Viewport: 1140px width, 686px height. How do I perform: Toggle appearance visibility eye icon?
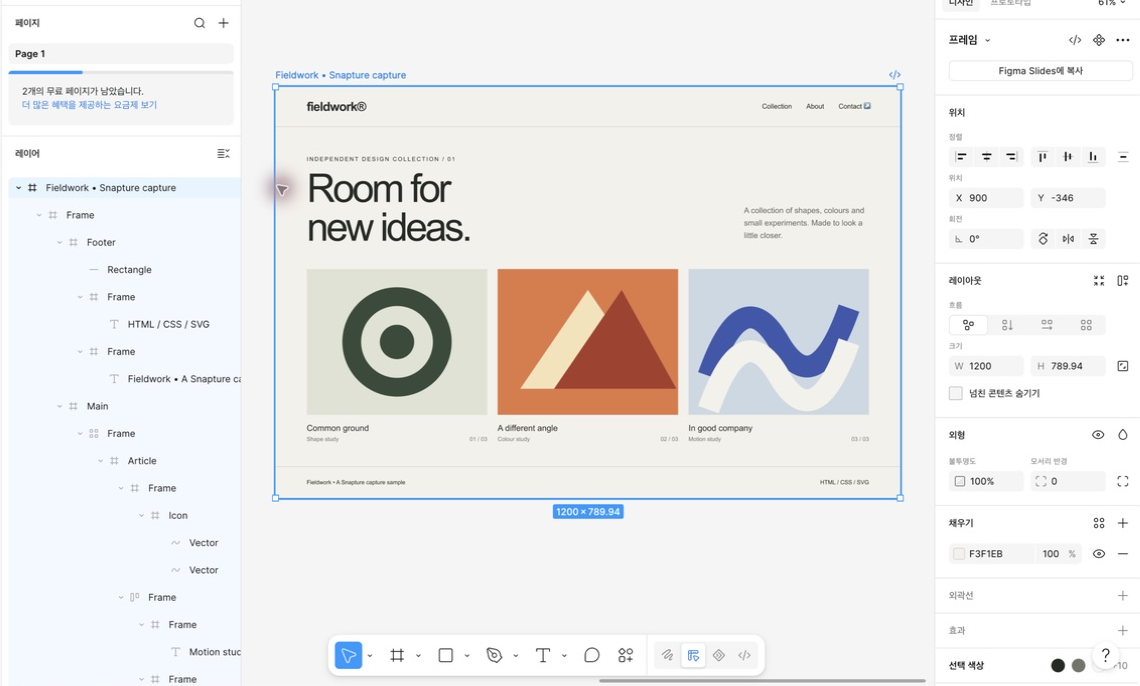click(1098, 435)
